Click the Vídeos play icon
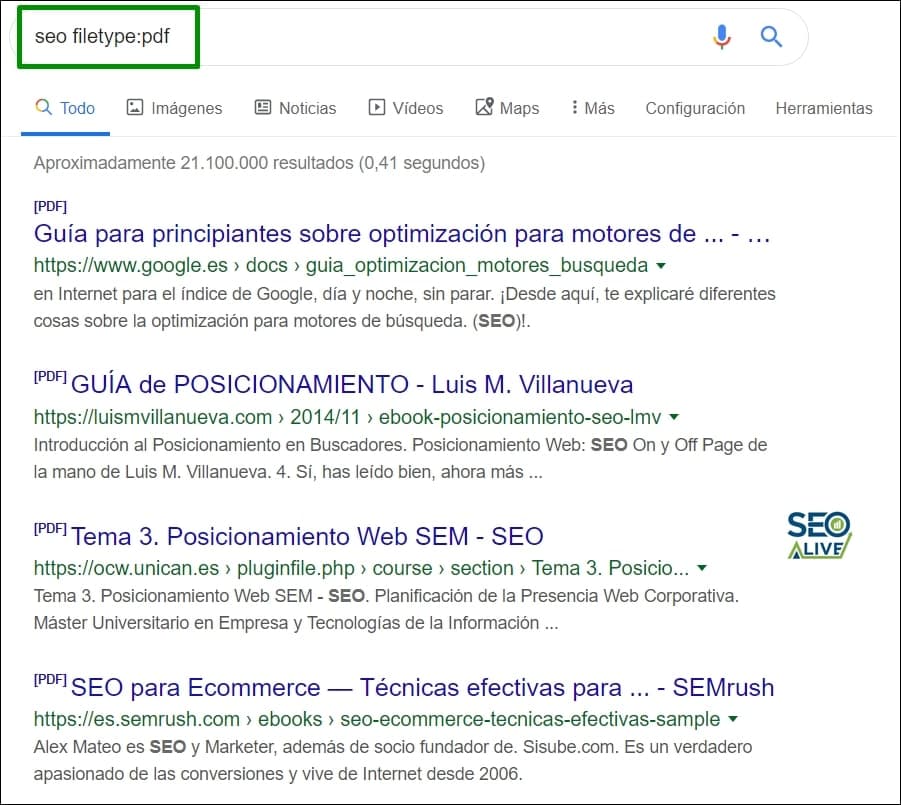This screenshot has height=805, width=901. tap(377, 107)
